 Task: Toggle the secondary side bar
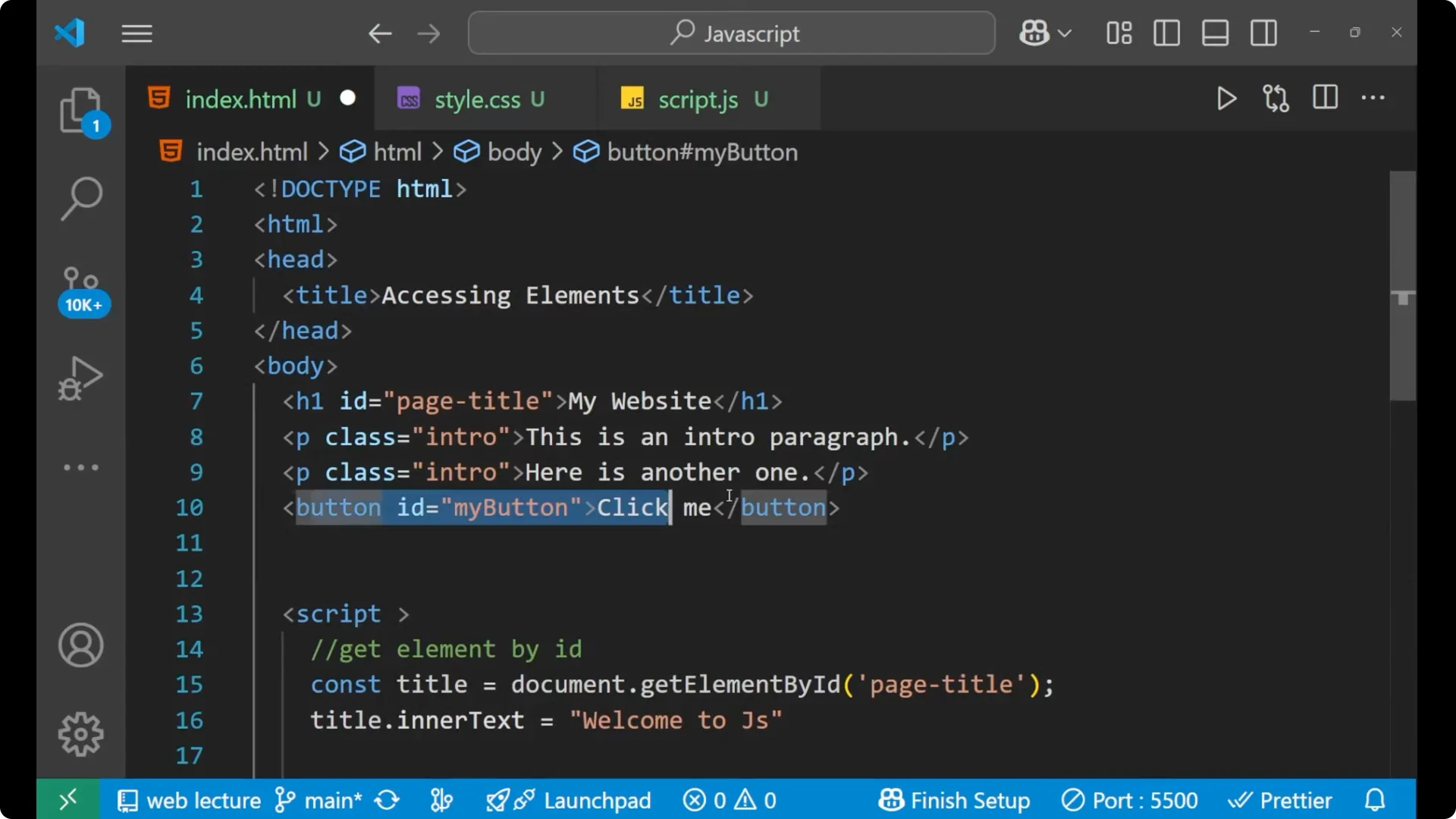coord(1263,33)
